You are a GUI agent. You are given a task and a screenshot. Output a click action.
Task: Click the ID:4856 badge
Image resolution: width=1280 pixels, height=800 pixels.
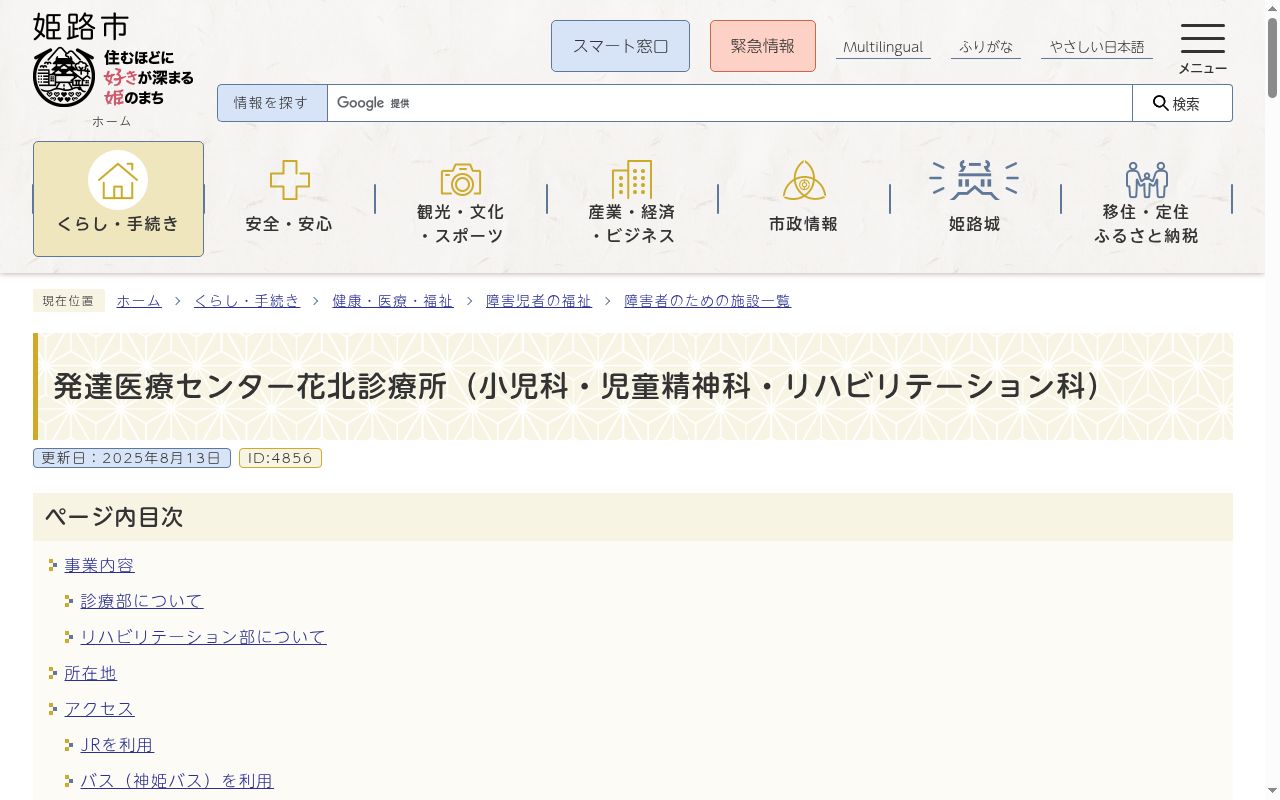point(280,458)
